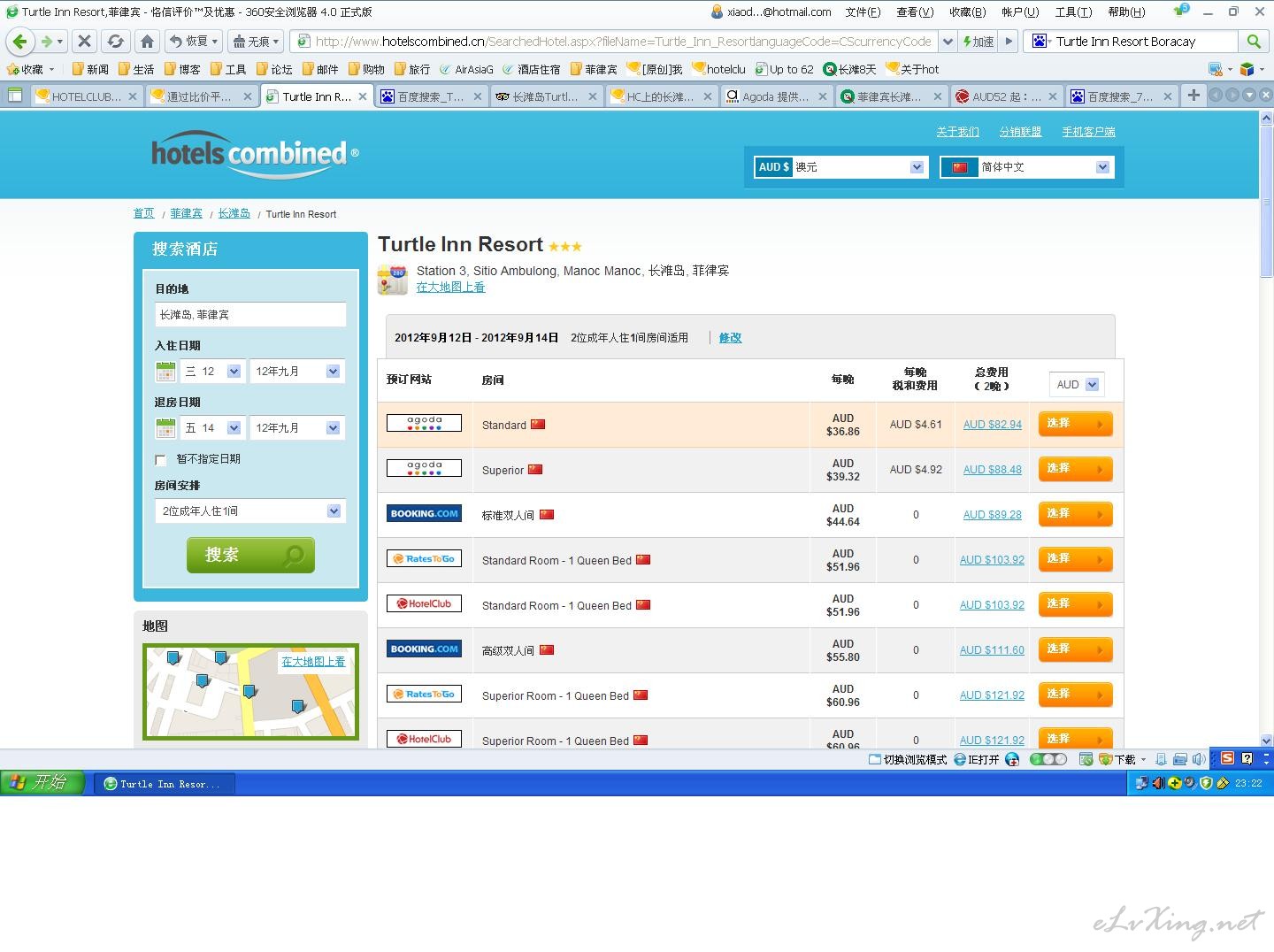1274x952 pixels.
Task: Expand the 2位成年人住1间 room dropdown
Action: 249,511
